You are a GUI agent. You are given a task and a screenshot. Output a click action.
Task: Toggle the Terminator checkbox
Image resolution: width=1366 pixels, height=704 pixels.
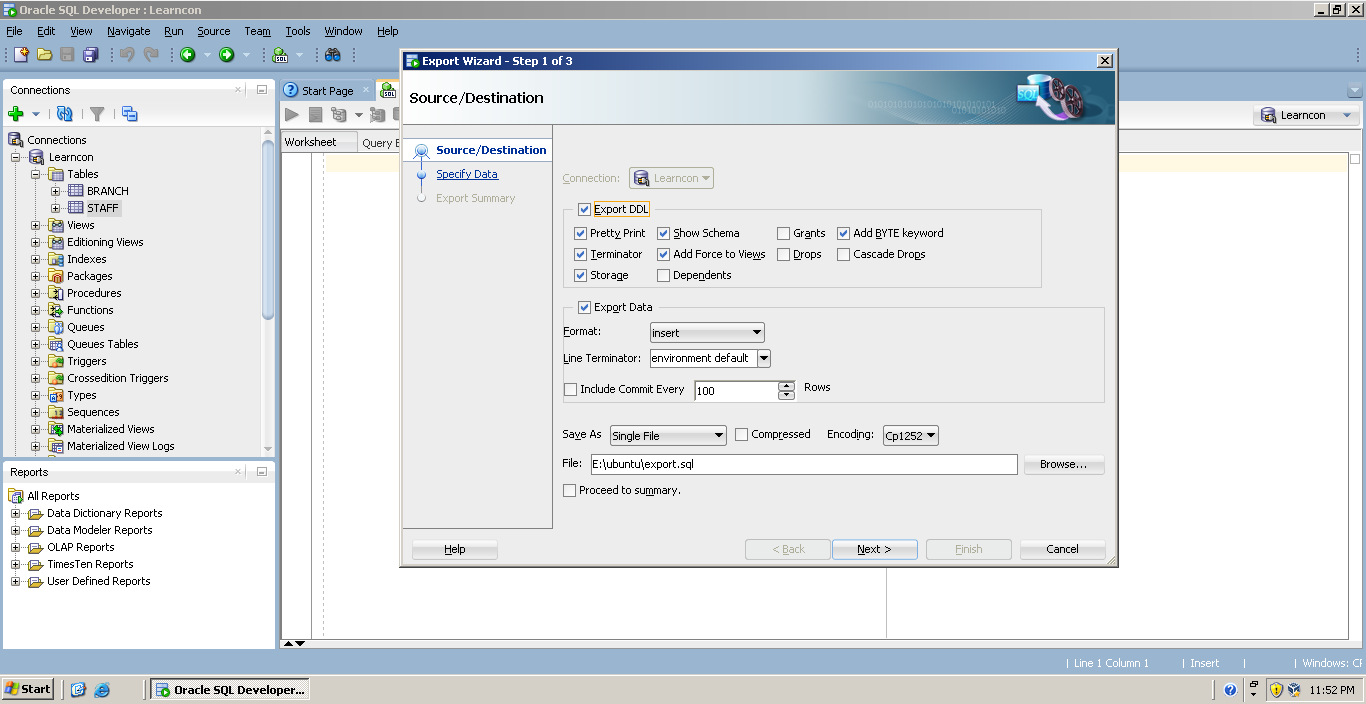[580, 254]
